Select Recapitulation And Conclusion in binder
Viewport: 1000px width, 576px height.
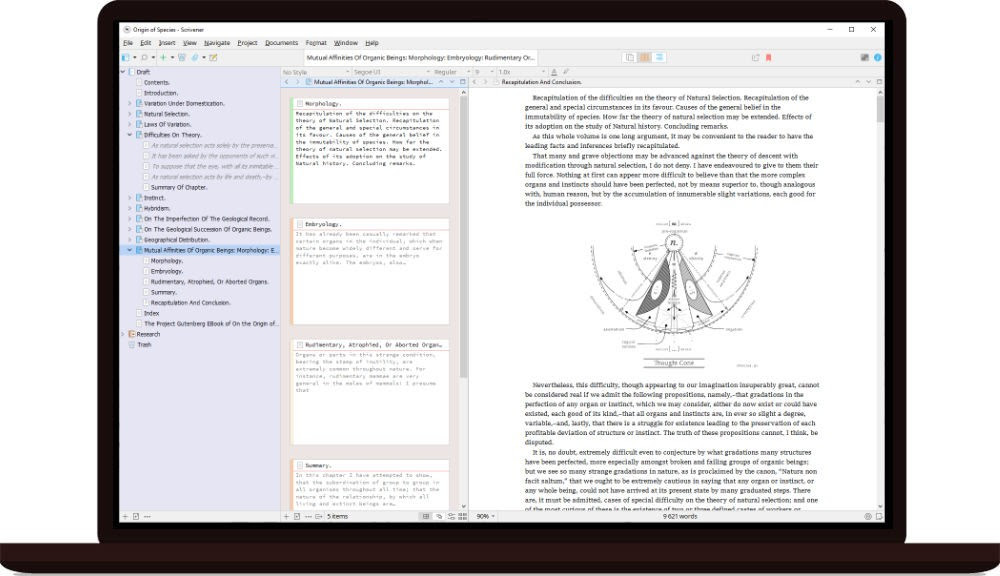(191, 303)
